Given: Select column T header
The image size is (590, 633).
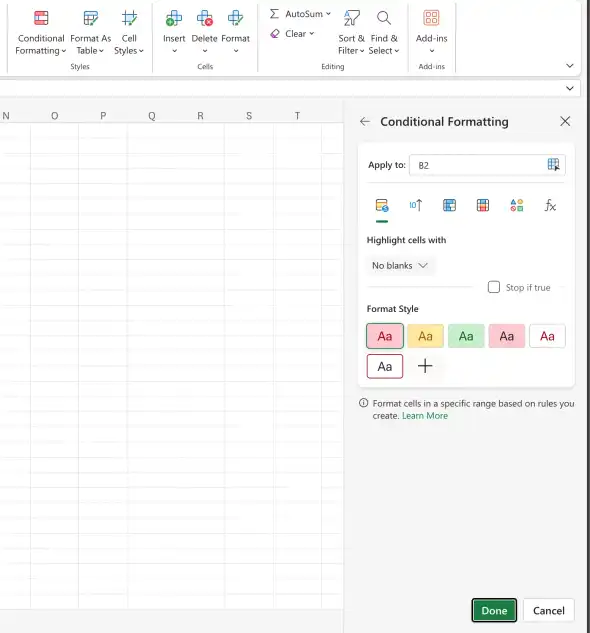Looking at the screenshot, I should click(298, 116).
